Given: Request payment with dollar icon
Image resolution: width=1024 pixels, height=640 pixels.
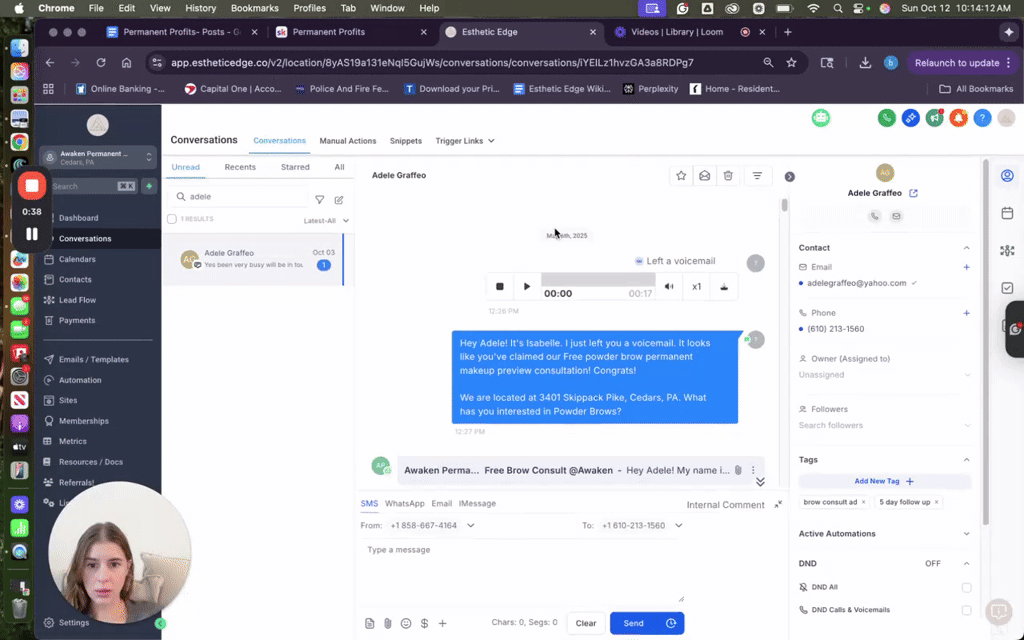Looking at the screenshot, I should pyautogui.click(x=424, y=624).
